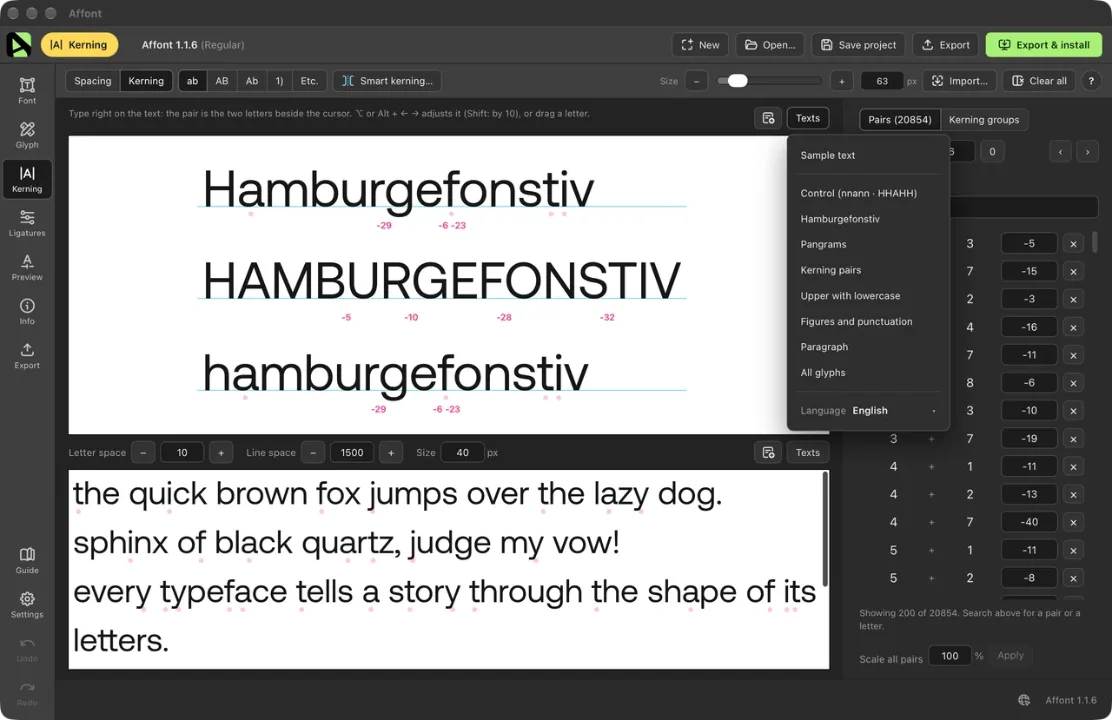Open the Language English dropdown
This screenshot has height=720, width=1112.
[x=868, y=411]
